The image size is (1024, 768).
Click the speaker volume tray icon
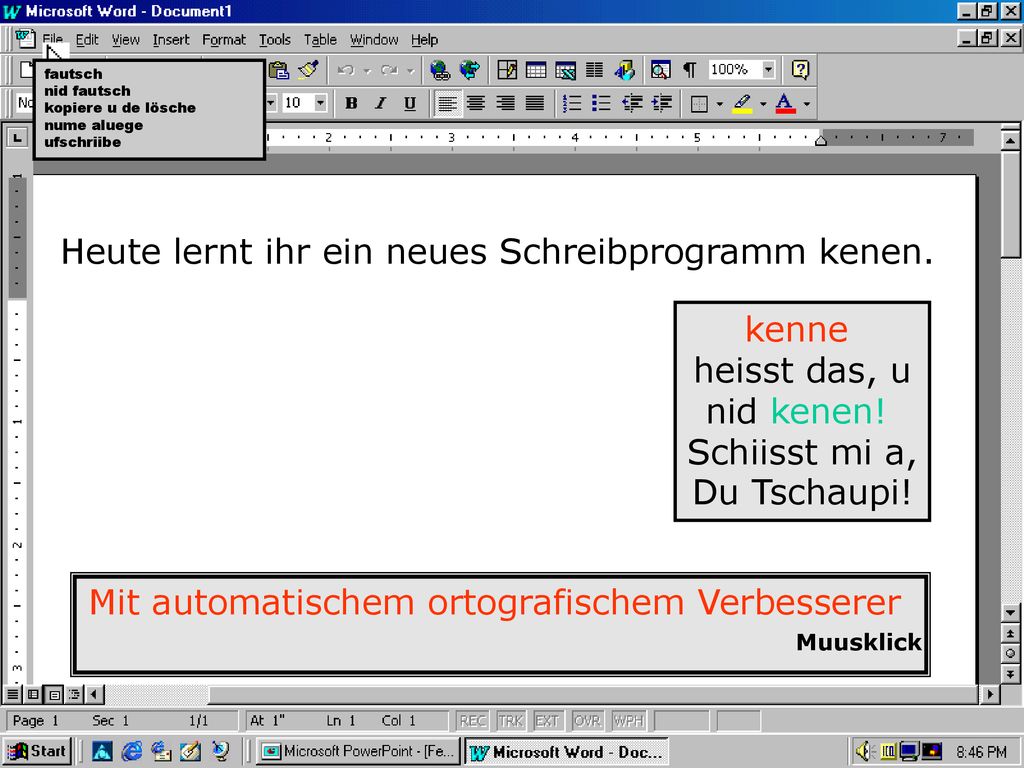[x=865, y=751]
